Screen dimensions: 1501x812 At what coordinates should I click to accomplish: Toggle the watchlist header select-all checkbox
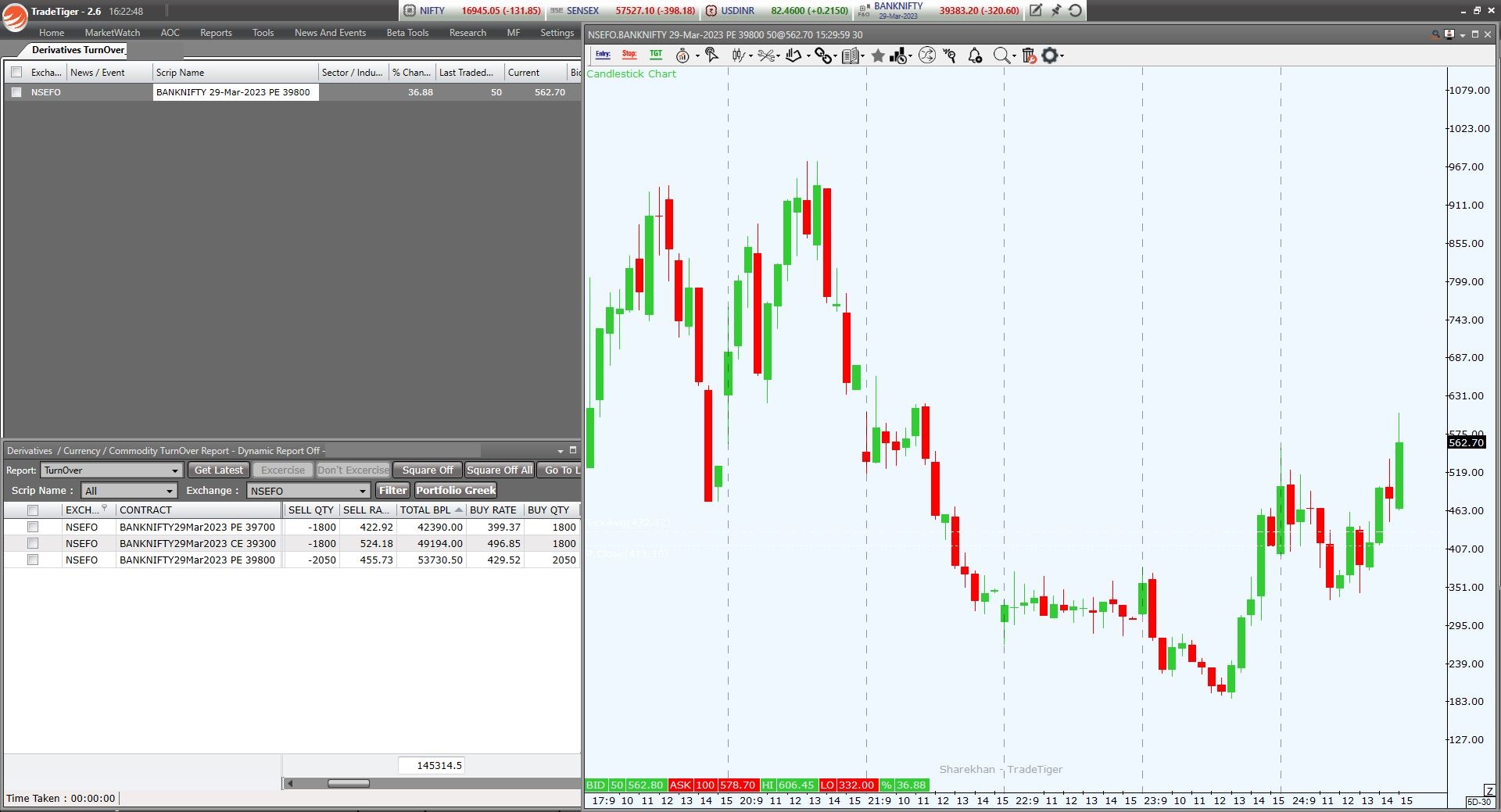click(x=16, y=72)
